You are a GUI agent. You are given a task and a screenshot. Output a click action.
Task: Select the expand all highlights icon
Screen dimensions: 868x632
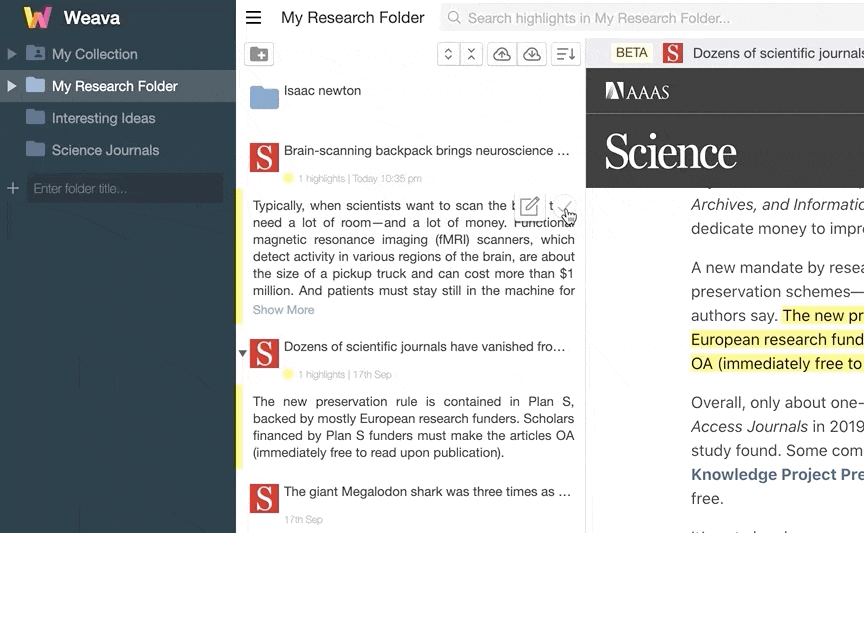448,54
